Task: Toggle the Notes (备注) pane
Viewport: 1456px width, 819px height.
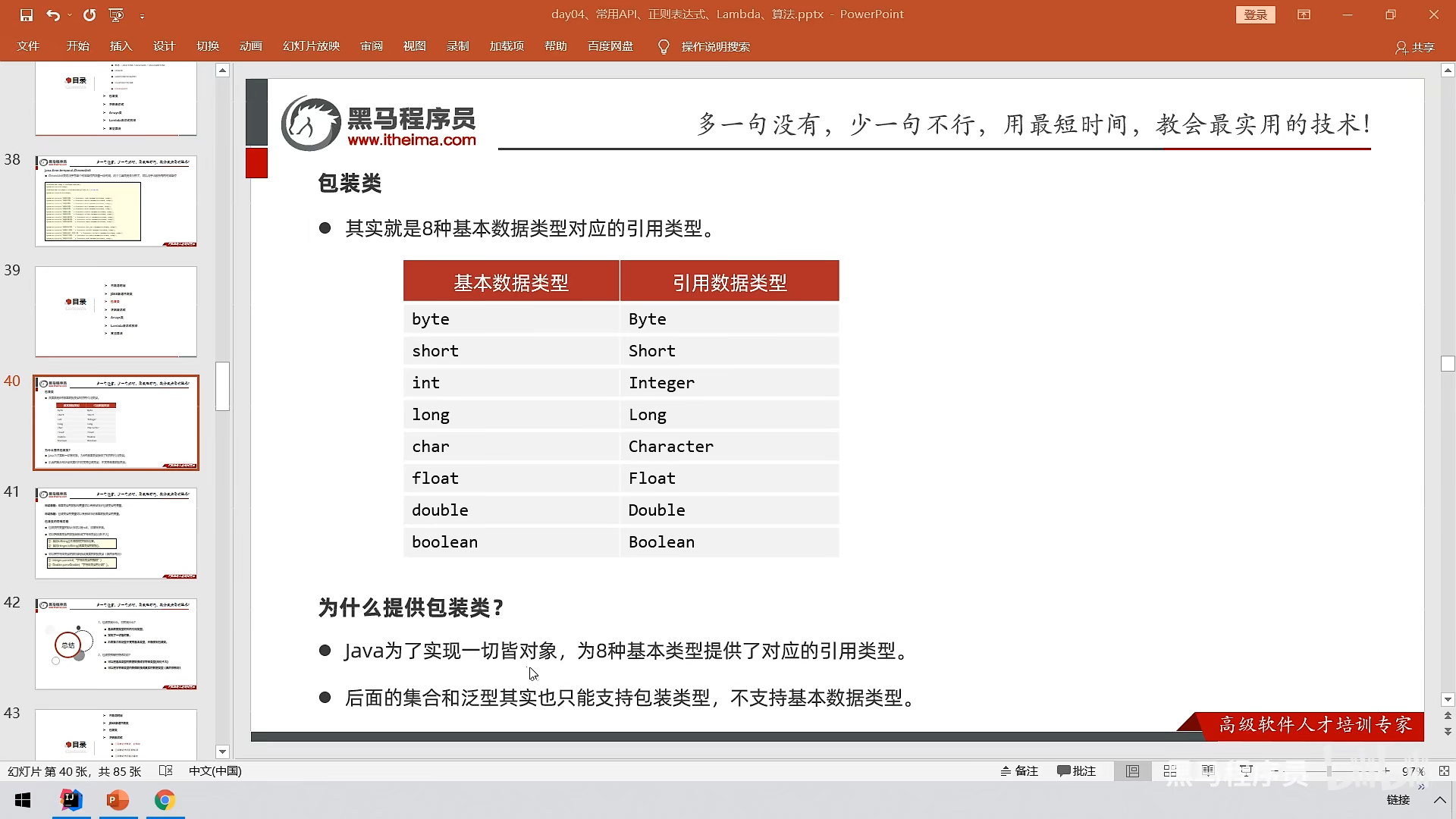Action: click(1018, 770)
